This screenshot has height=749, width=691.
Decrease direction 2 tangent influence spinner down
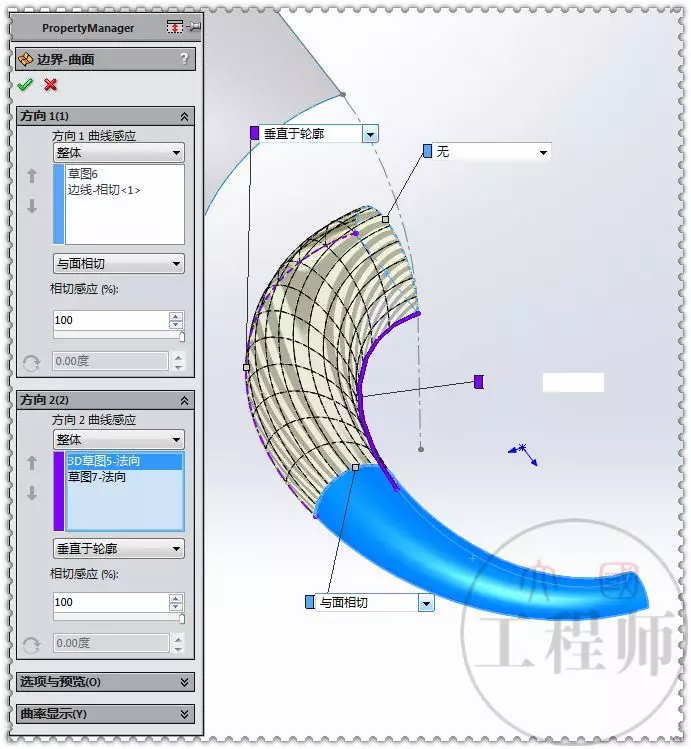176,607
